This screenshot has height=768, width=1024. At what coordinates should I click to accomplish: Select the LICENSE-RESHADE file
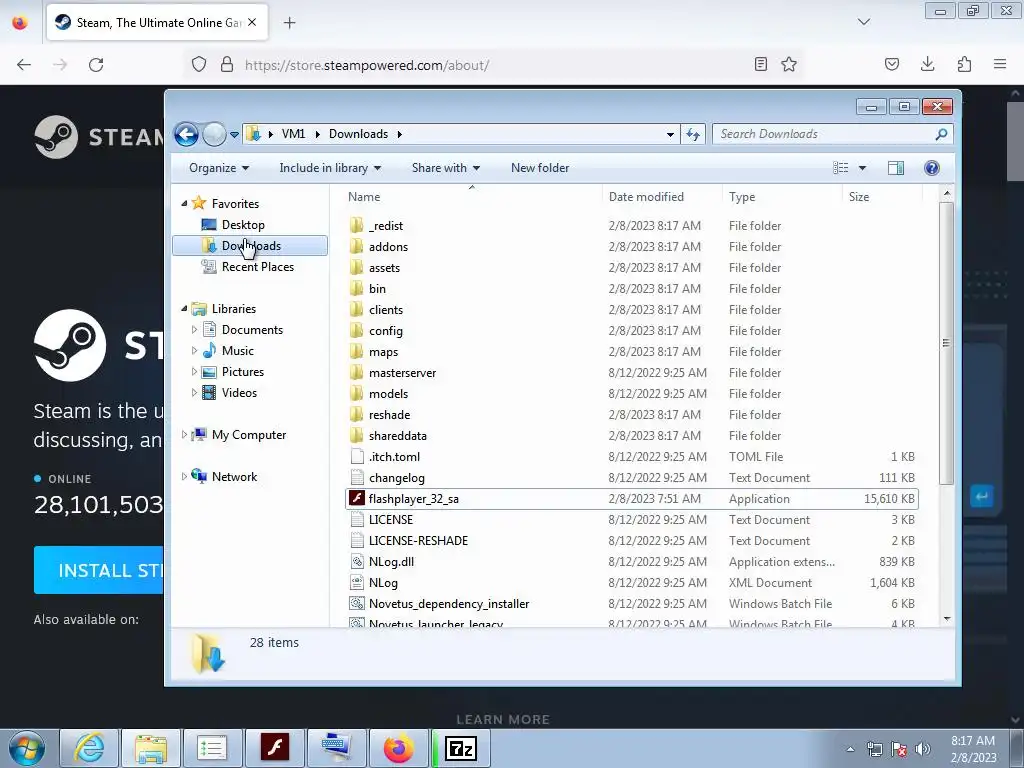point(418,541)
